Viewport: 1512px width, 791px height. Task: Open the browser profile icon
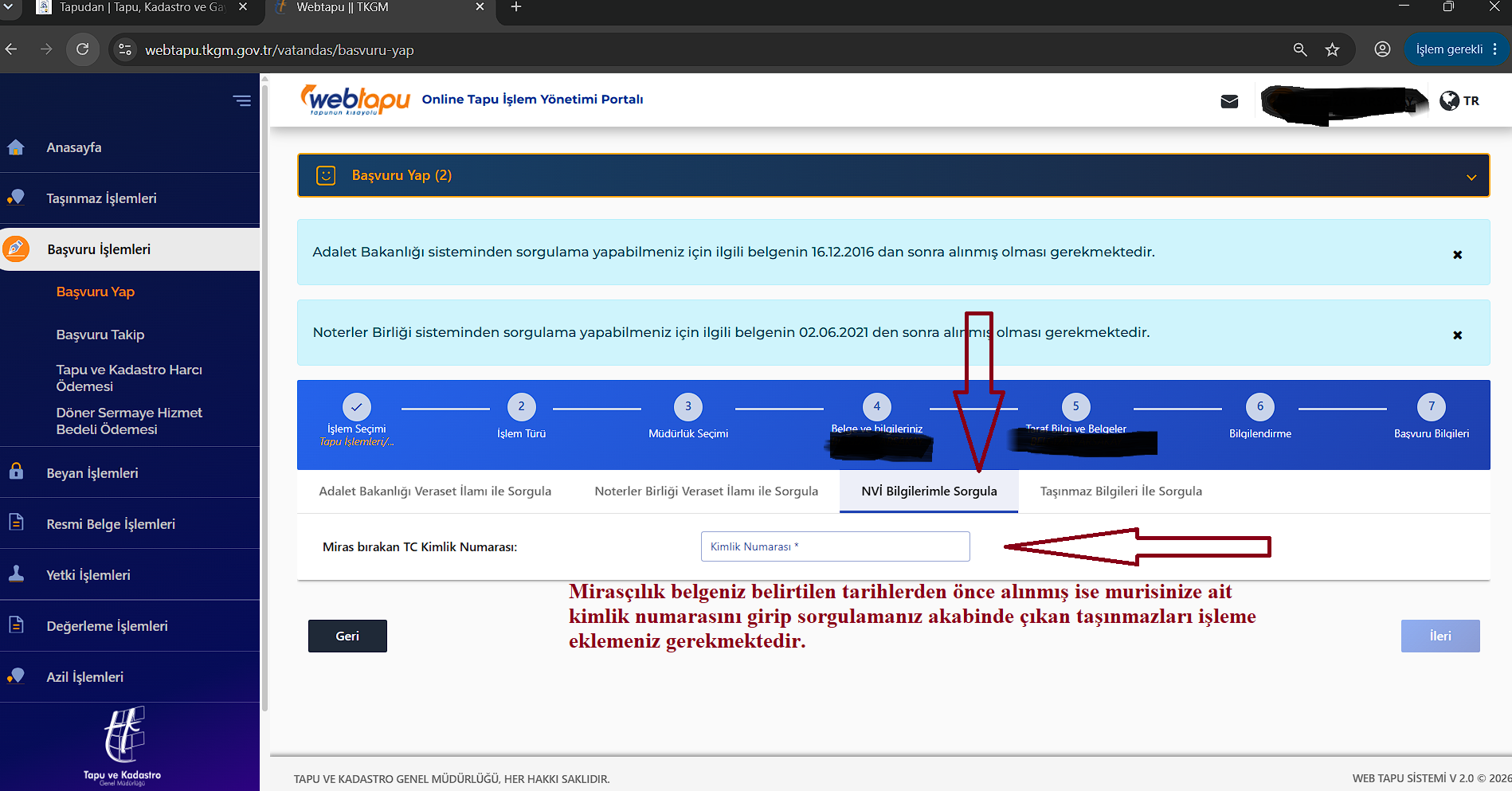click(x=1382, y=49)
